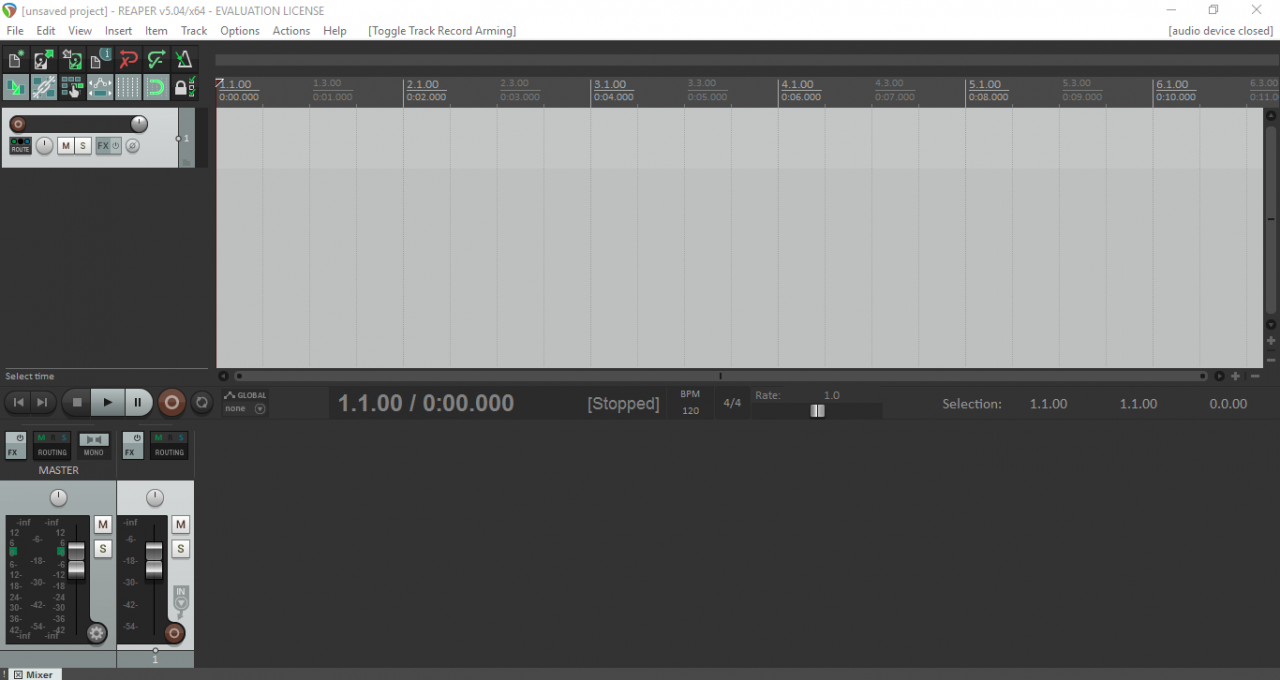Open the View menu
1280x680 pixels.
80,31
